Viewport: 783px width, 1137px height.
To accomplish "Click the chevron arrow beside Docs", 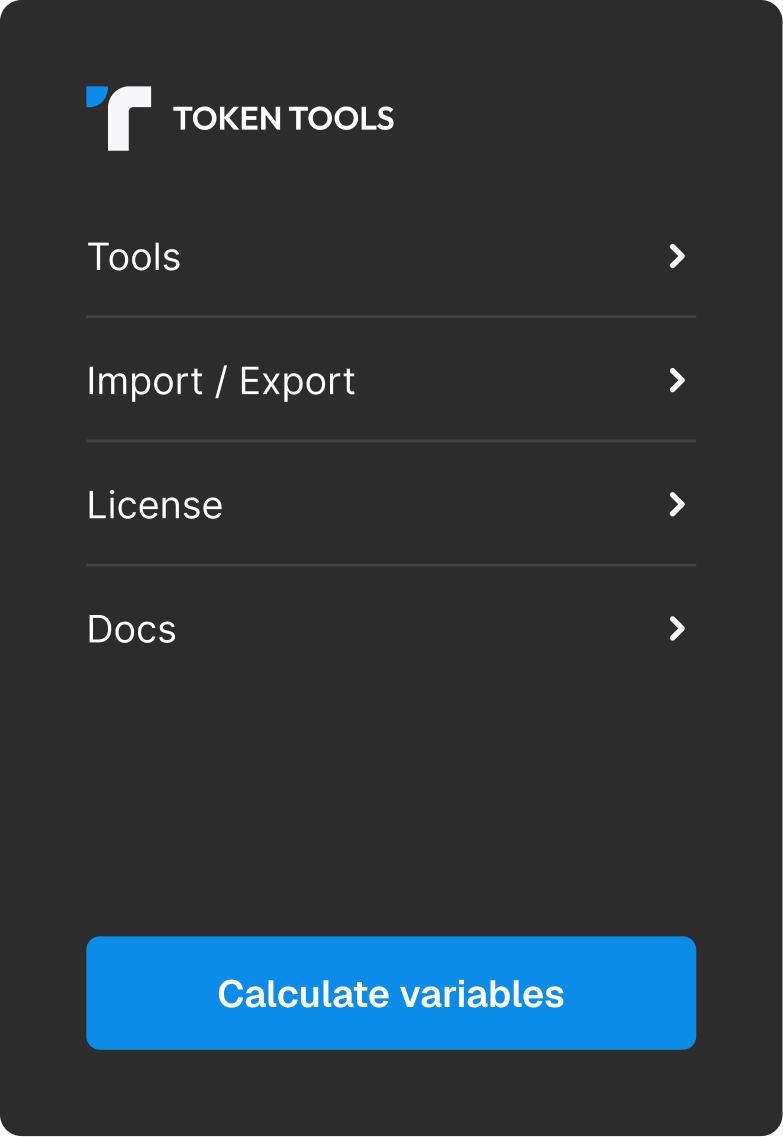I will [677, 629].
